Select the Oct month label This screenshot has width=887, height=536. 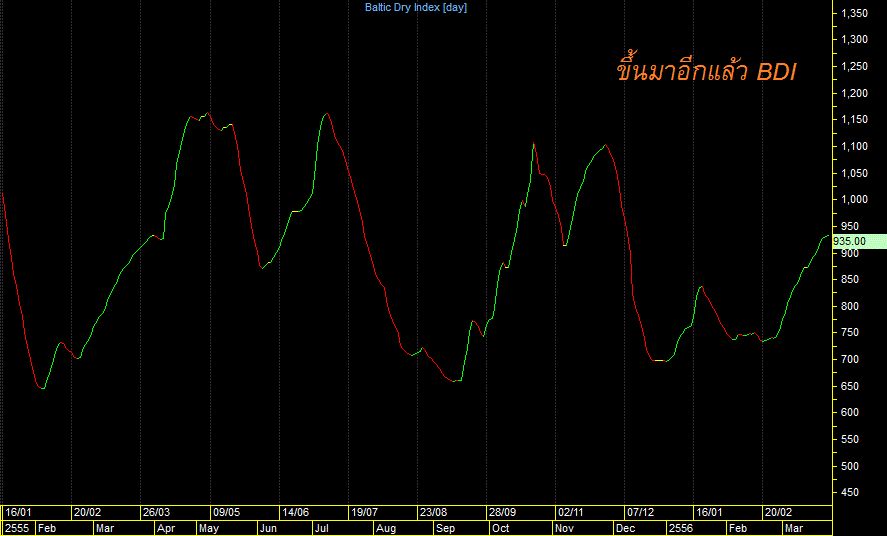coord(501,529)
